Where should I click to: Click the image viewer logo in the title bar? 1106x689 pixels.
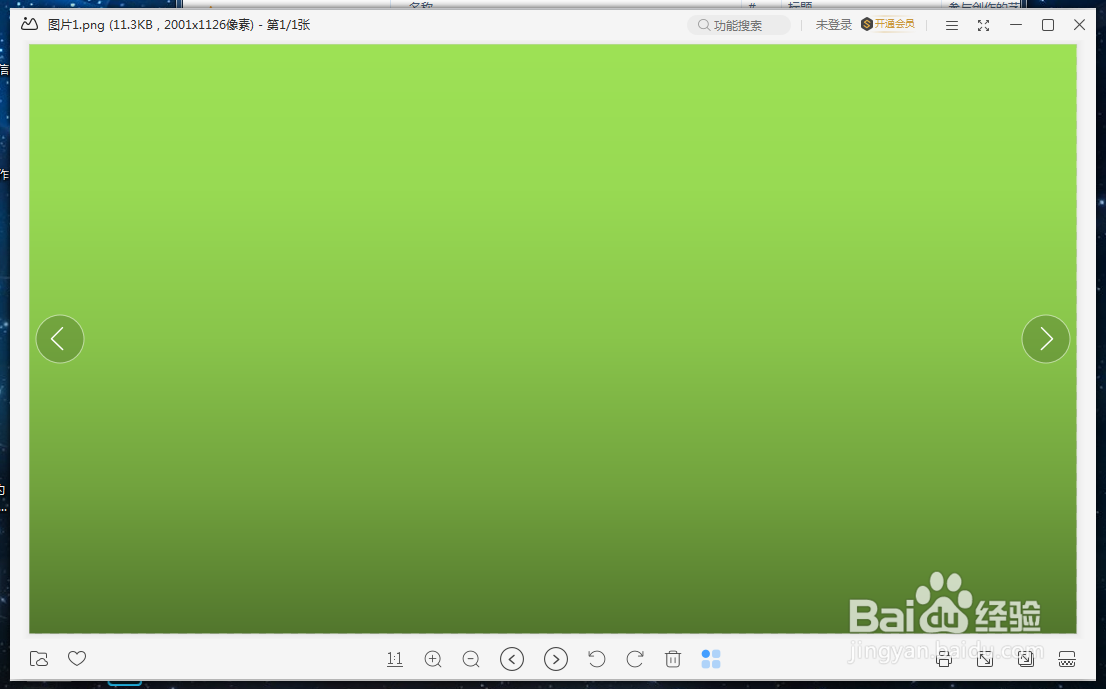pyautogui.click(x=29, y=25)
